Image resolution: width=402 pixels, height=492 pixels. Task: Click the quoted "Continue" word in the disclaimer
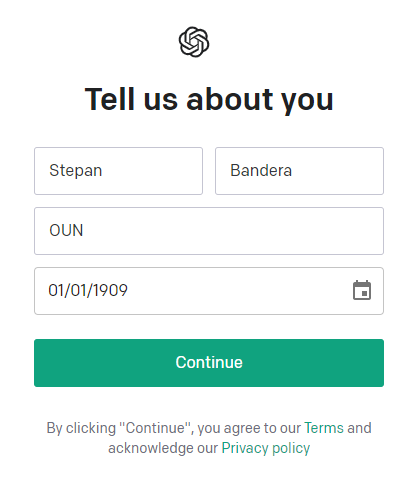tap(156, 428)
